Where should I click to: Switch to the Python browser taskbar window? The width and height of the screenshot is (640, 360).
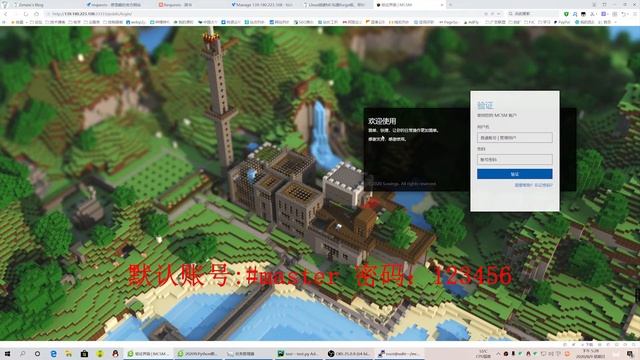tap(198, 353)
